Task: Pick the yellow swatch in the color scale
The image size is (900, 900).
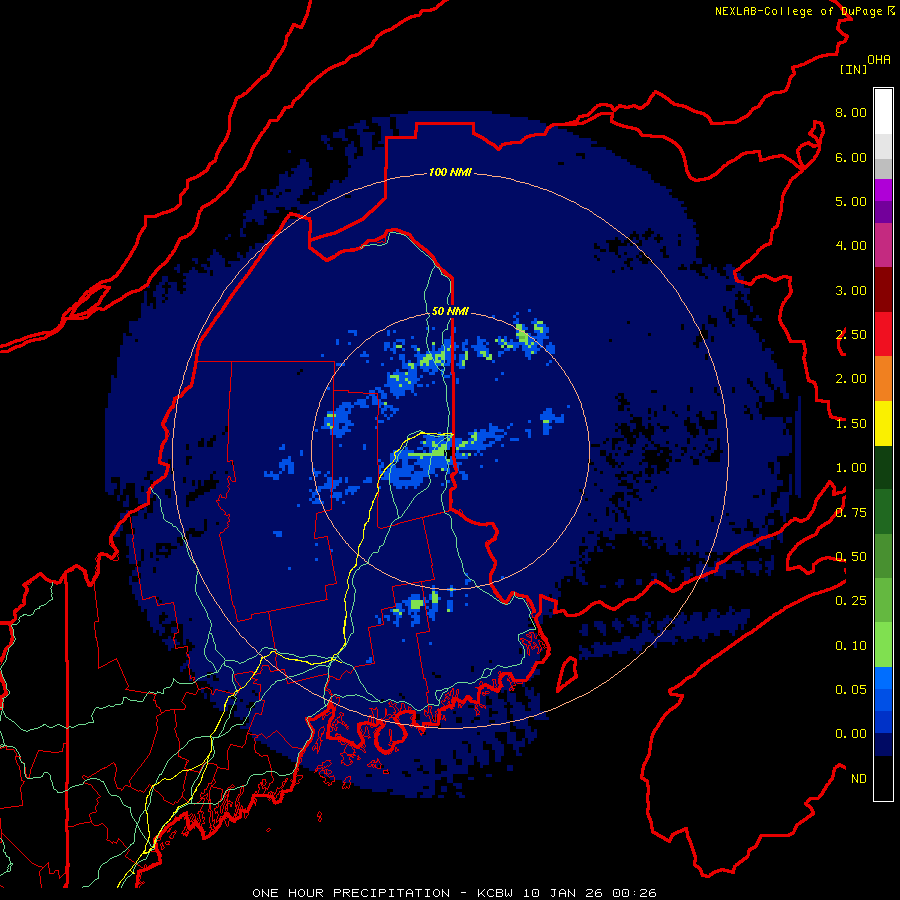Action: pyautogui.click(x=883, y=424)
